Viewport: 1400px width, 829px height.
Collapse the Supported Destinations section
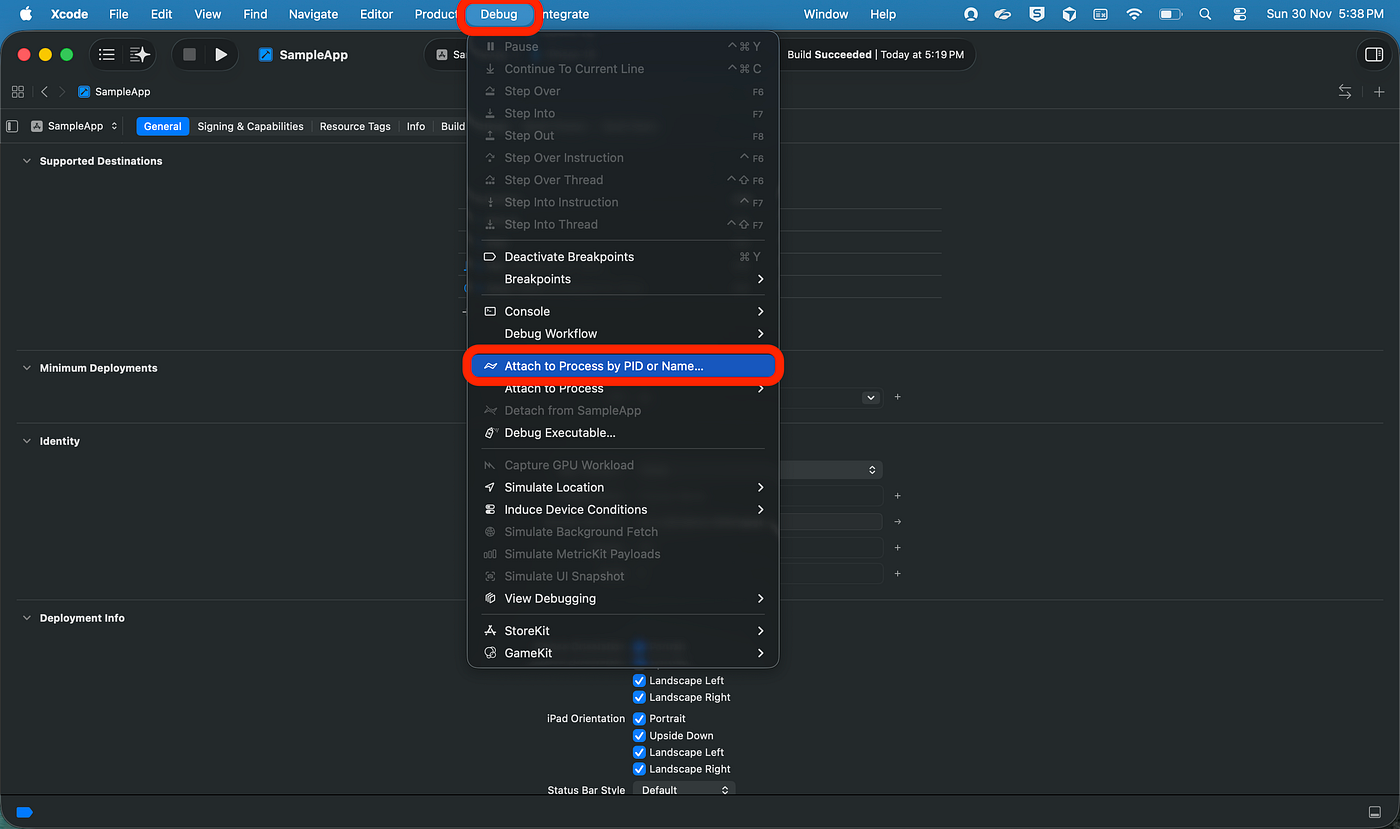click(27, 161)
